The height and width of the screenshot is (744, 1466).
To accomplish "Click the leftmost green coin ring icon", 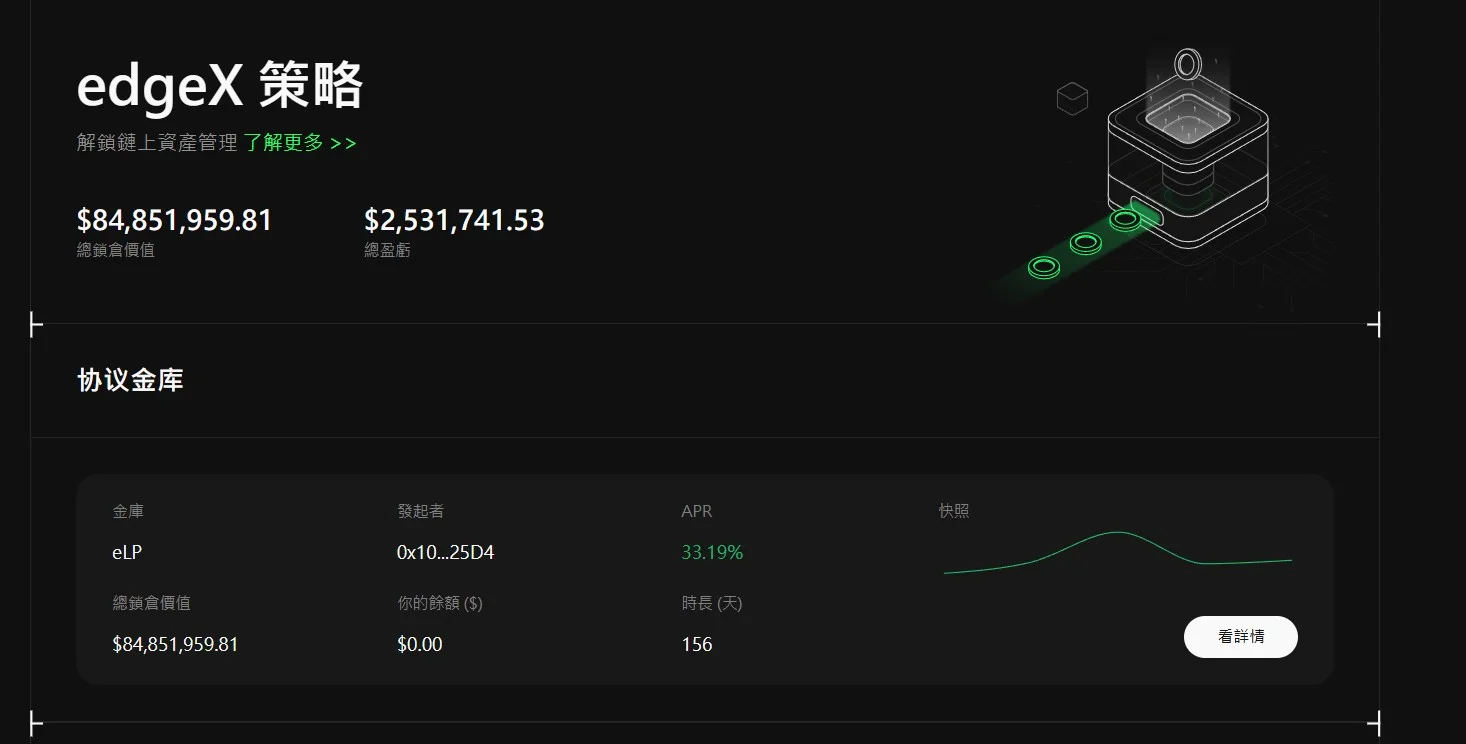I will coord(1043,266).
